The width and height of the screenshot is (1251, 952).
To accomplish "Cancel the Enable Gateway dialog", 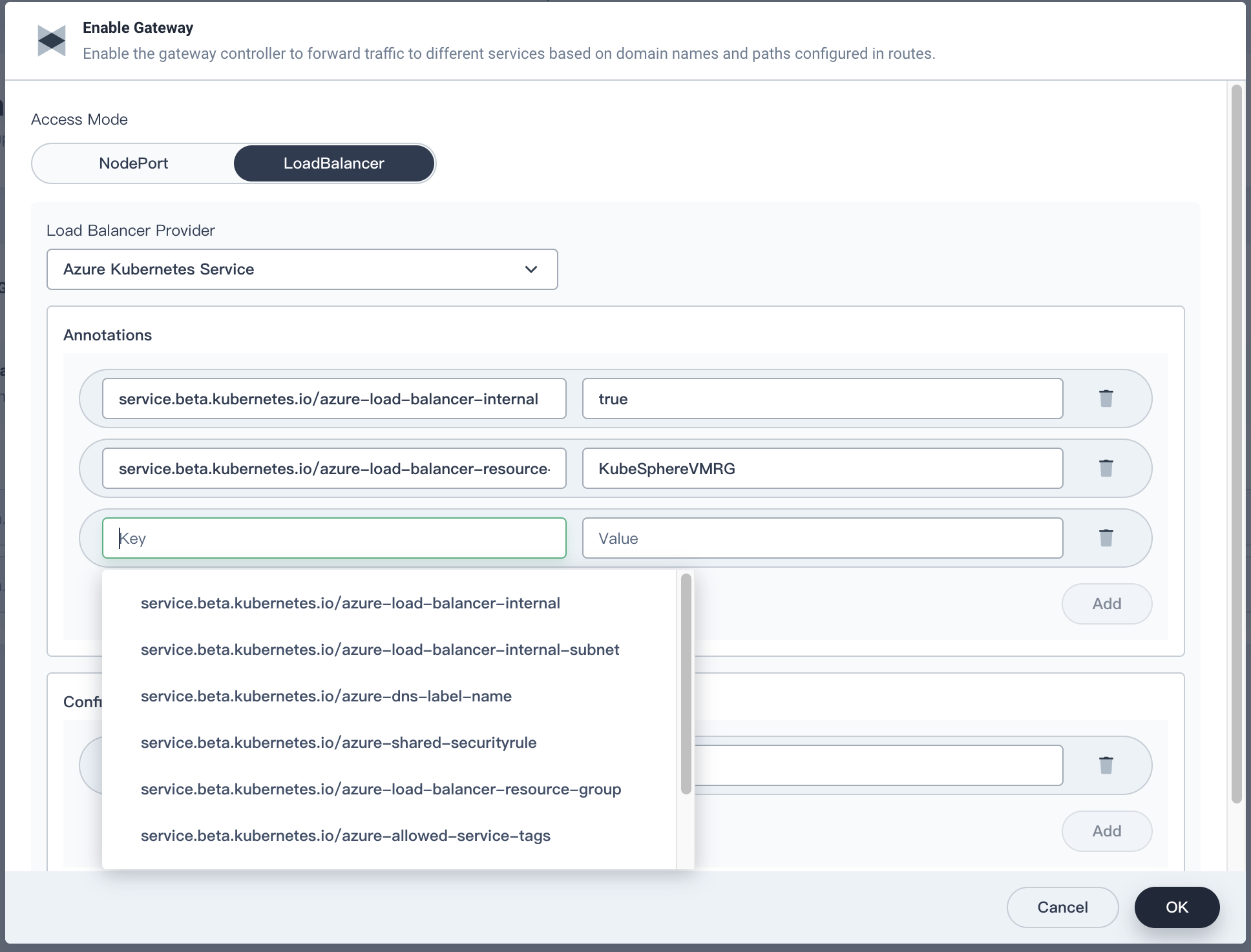I will tap(1062, 907).
